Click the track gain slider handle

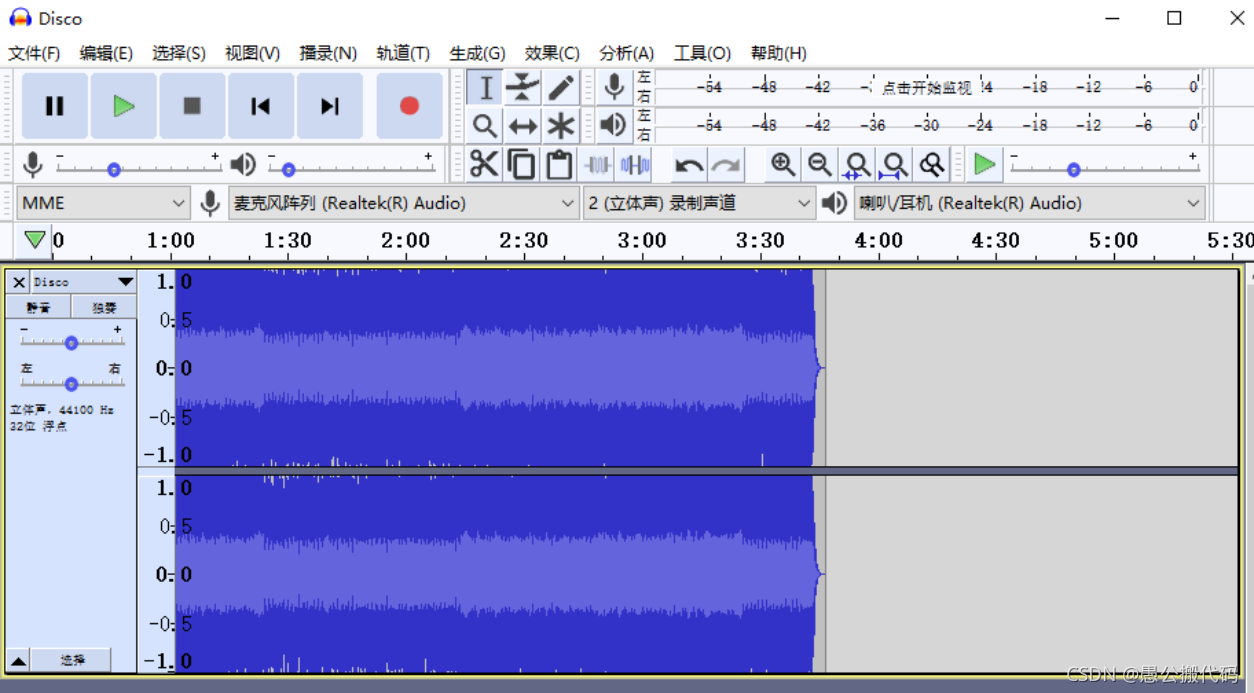pos(71,343)
